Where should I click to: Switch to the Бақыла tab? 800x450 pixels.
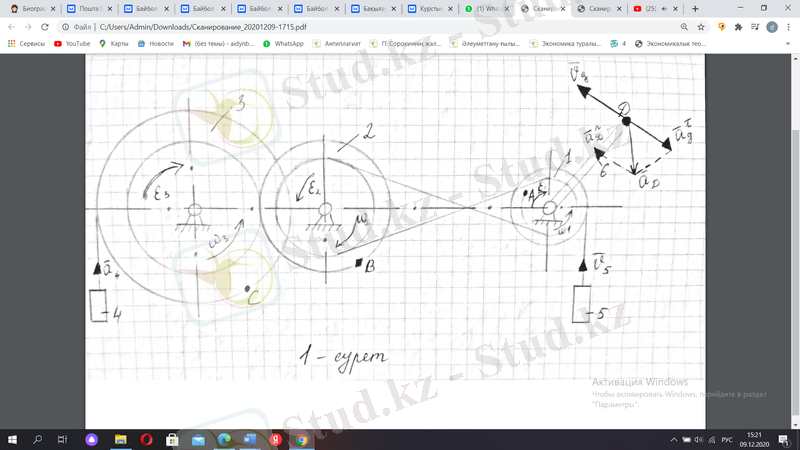coord(374,9)
